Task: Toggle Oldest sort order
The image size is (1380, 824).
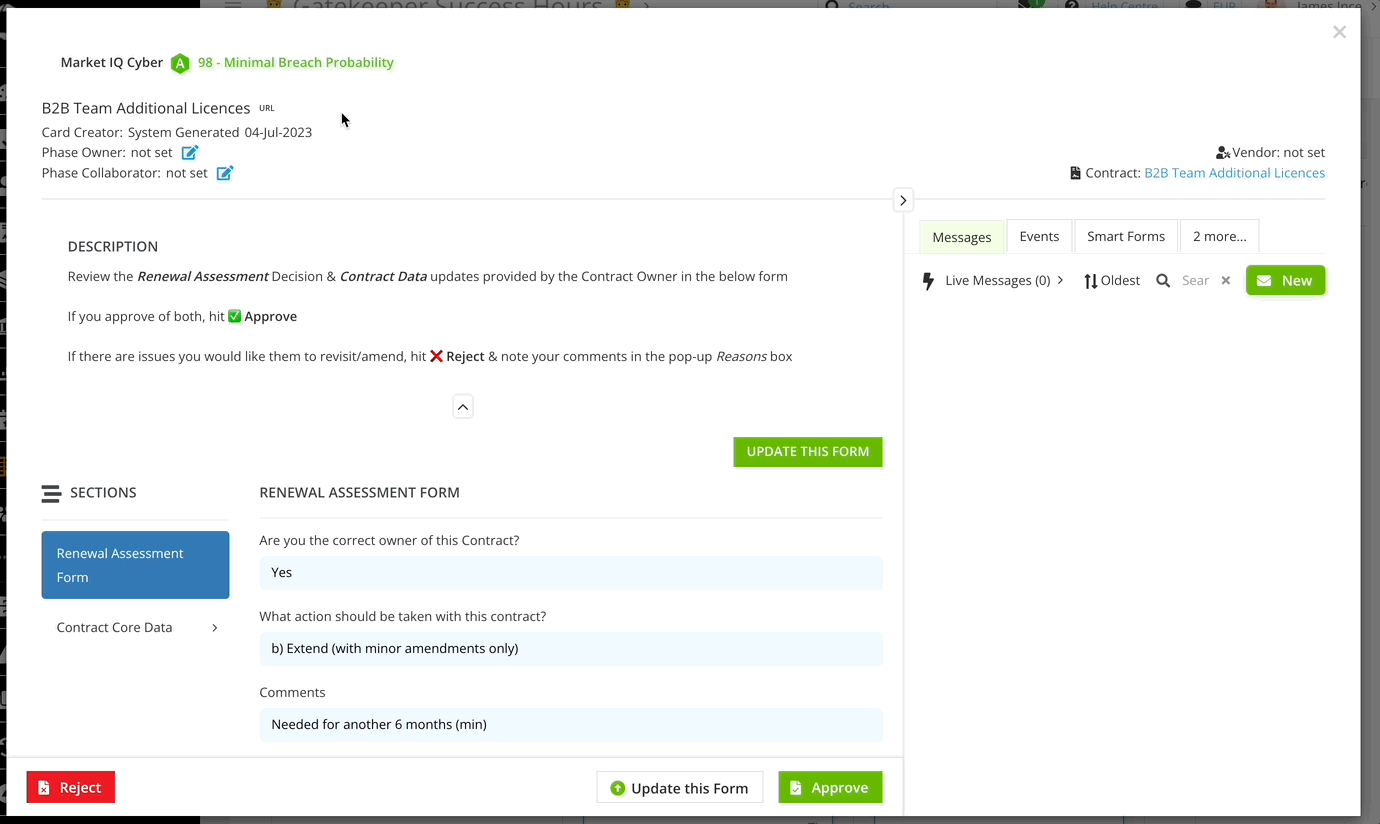Action: click(1112, 281)
